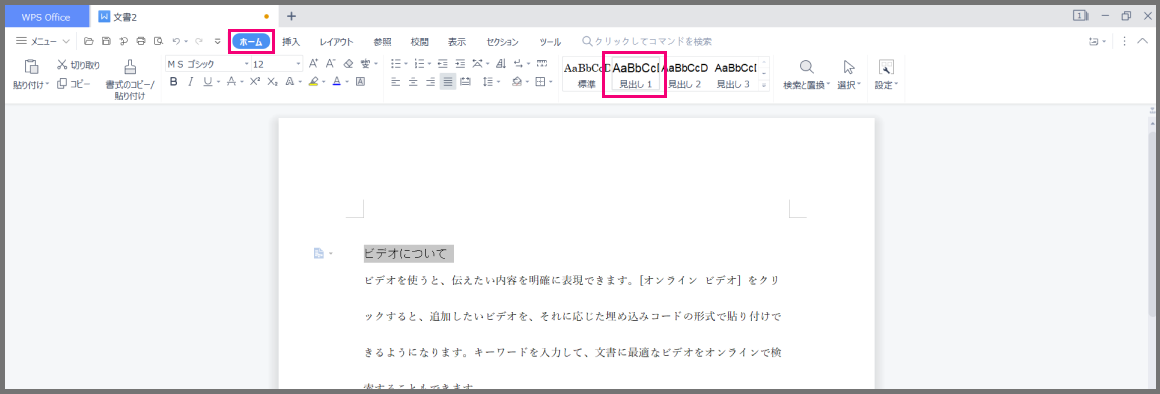Clear formatting with the eraser icon
The width and height of the screenshot is (1160, 394).
pos(348,64)
